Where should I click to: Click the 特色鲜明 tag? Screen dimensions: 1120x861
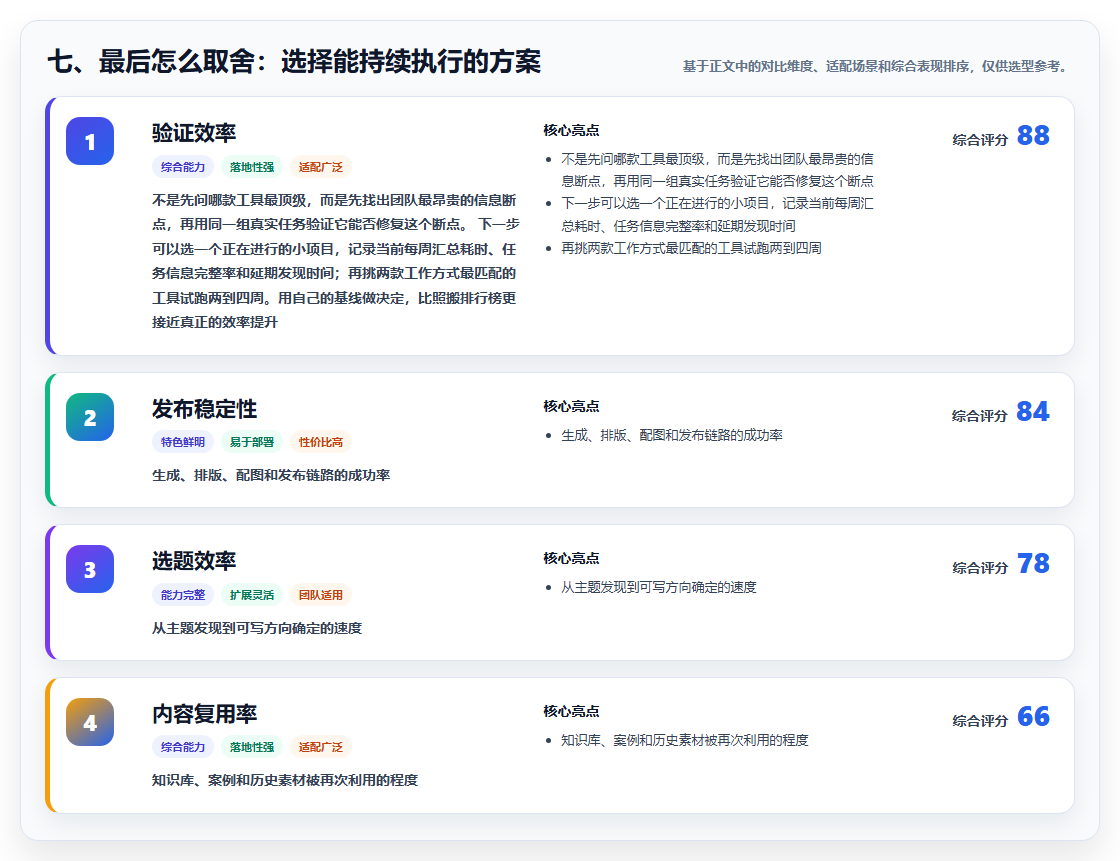point(183,442)
